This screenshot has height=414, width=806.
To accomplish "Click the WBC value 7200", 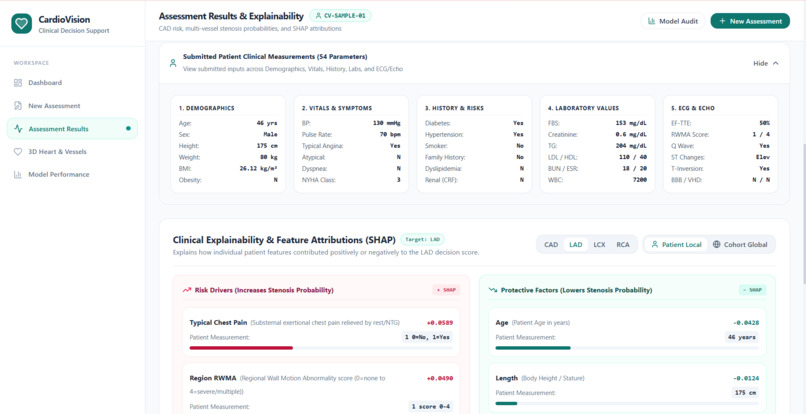I will coord(640,180).
